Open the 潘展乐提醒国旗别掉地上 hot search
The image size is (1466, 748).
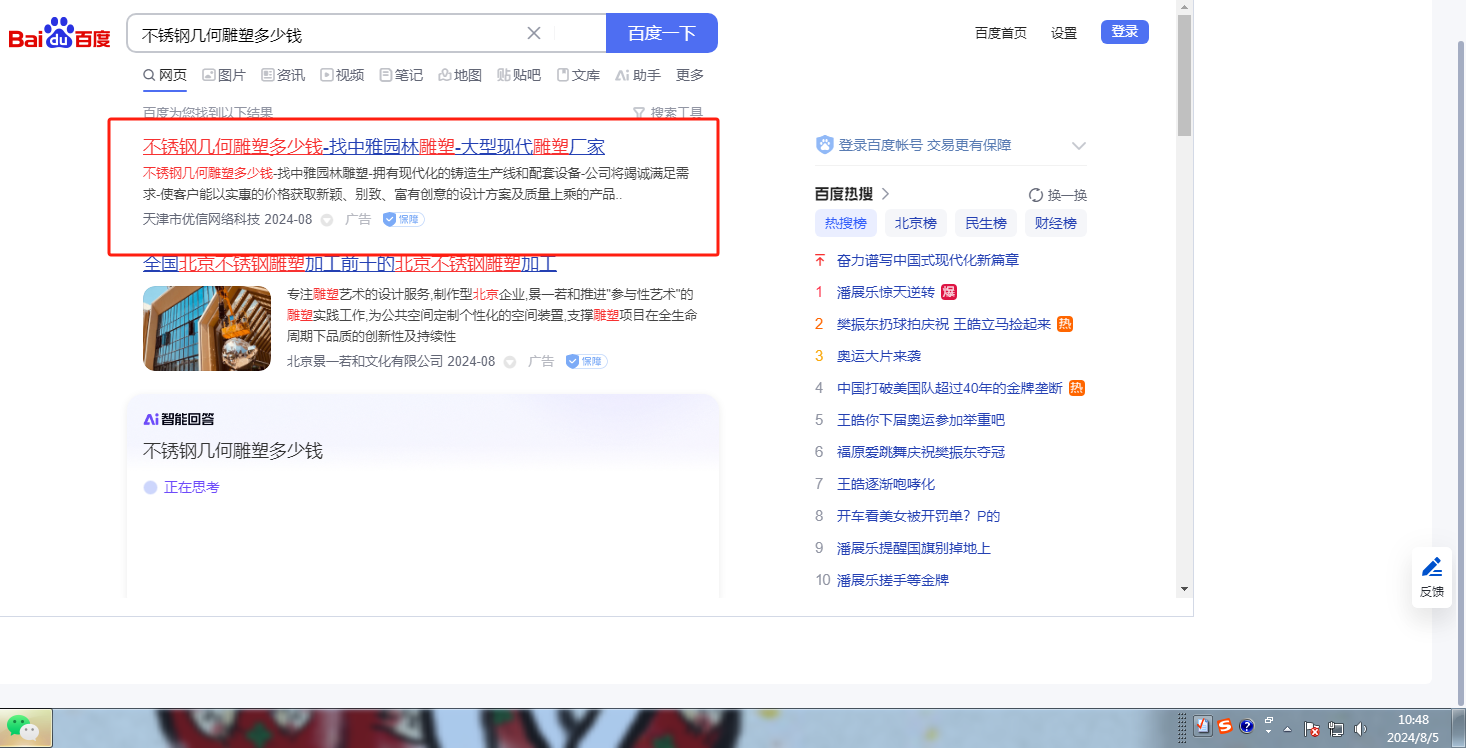pyautogui.click(x=914, y=548)
